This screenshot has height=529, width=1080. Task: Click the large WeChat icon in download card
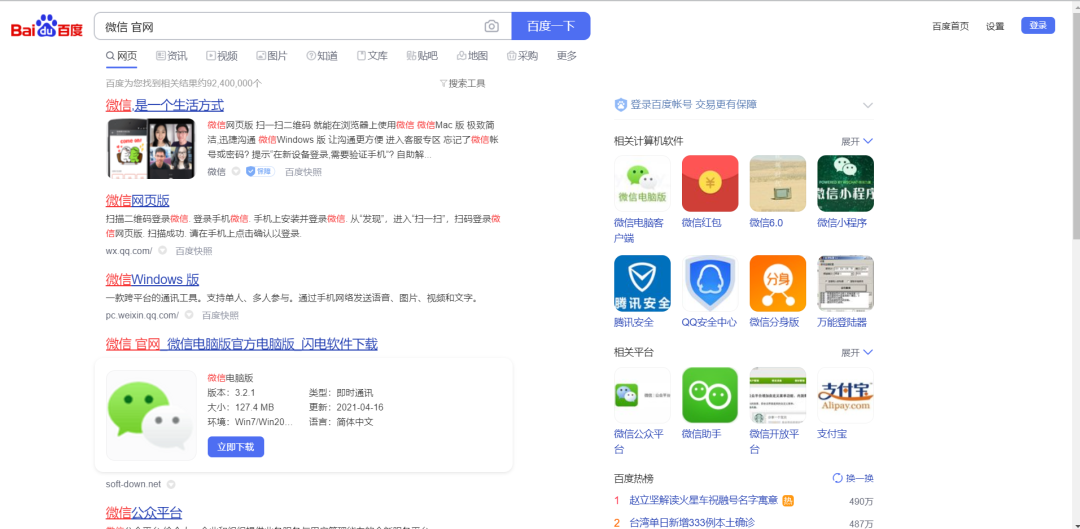(151, 415)
